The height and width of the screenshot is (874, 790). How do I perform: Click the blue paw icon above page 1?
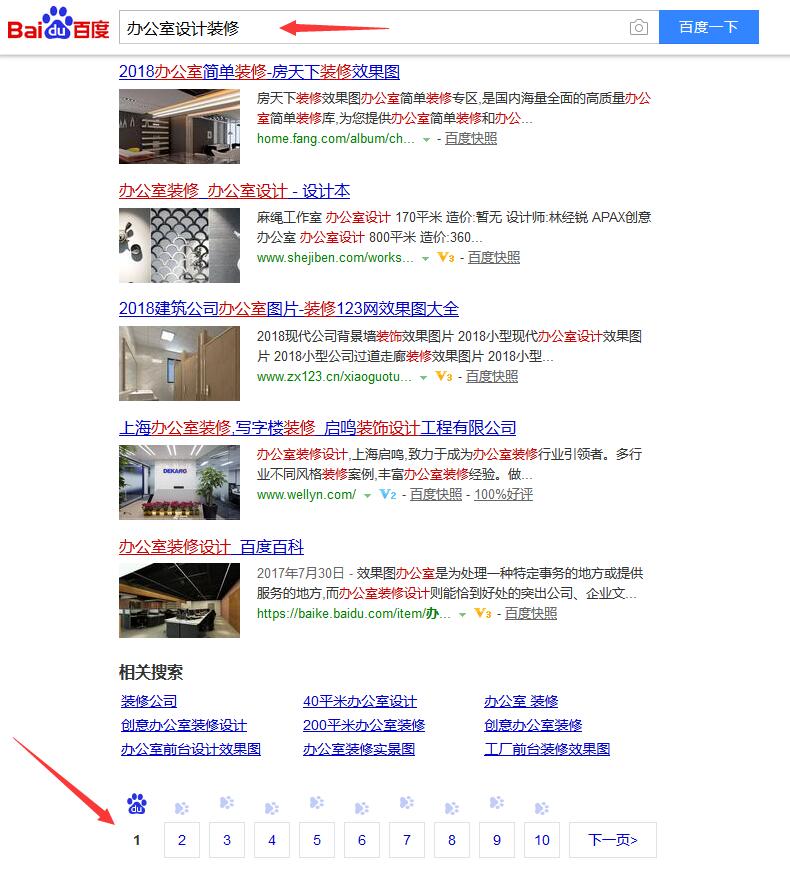pos(137,803)
